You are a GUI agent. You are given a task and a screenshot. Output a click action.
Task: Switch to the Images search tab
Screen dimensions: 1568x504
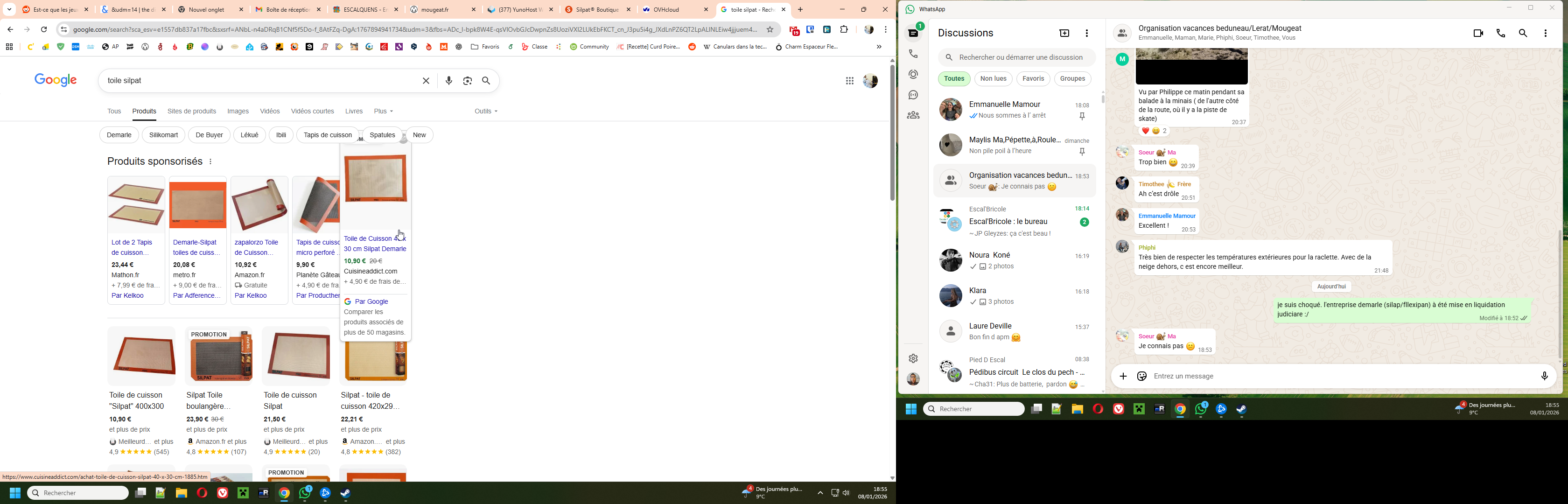tap(238, 112)
